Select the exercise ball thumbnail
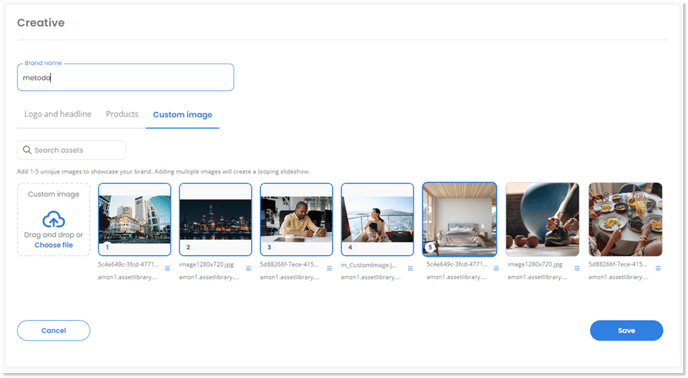The height and width of the screenshot is (378, 688). tap(542, 220)
